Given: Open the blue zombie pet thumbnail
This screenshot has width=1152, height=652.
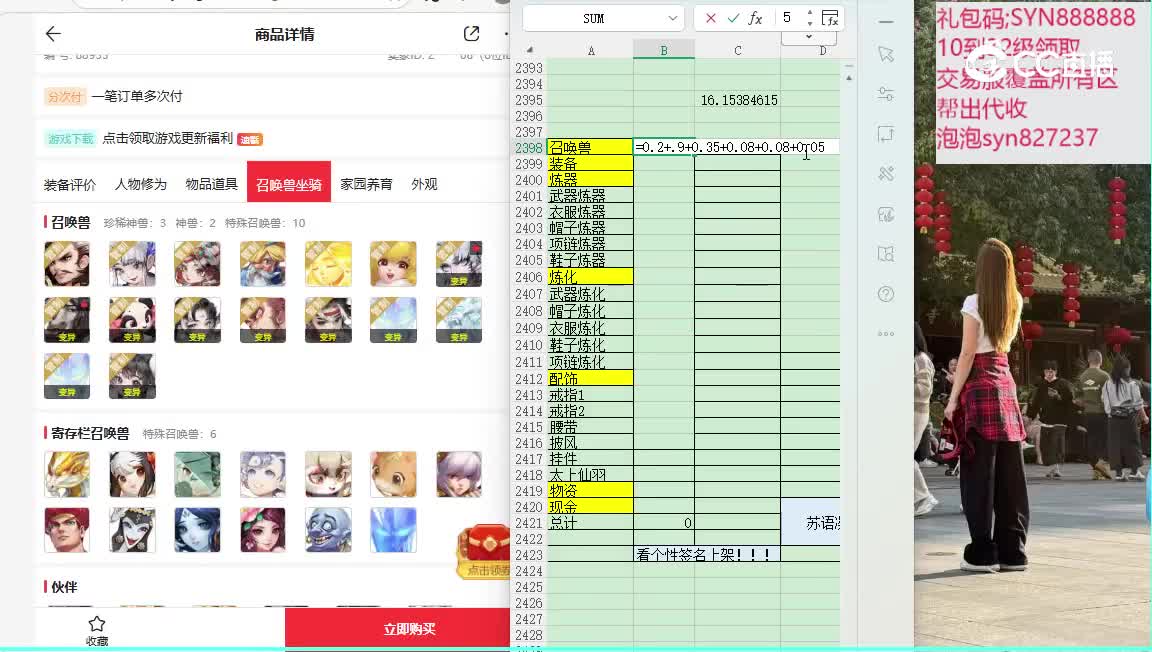Looking at the screenshot, I should point(328,530).
